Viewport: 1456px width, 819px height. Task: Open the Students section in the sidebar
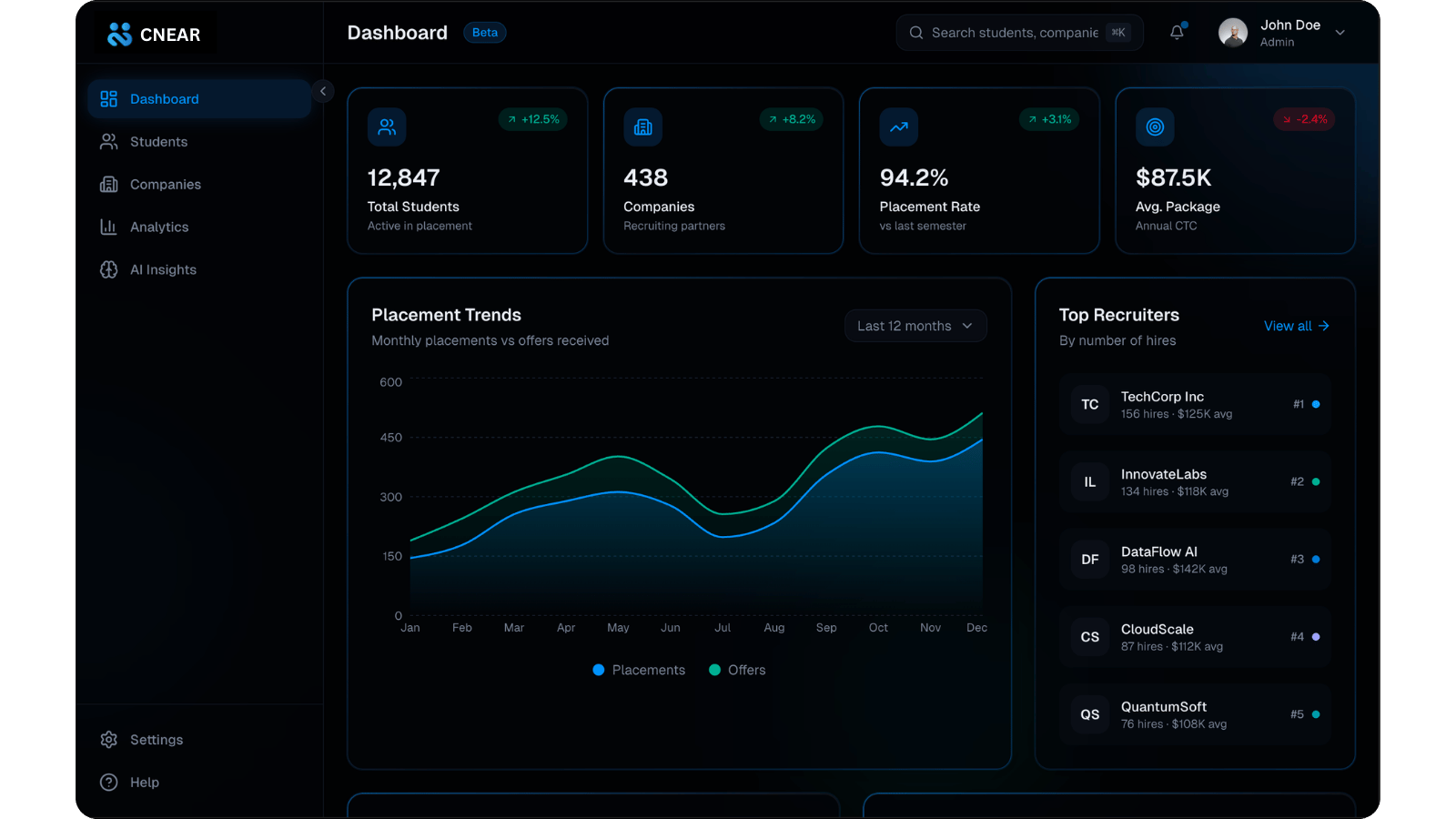coord(157,141)
